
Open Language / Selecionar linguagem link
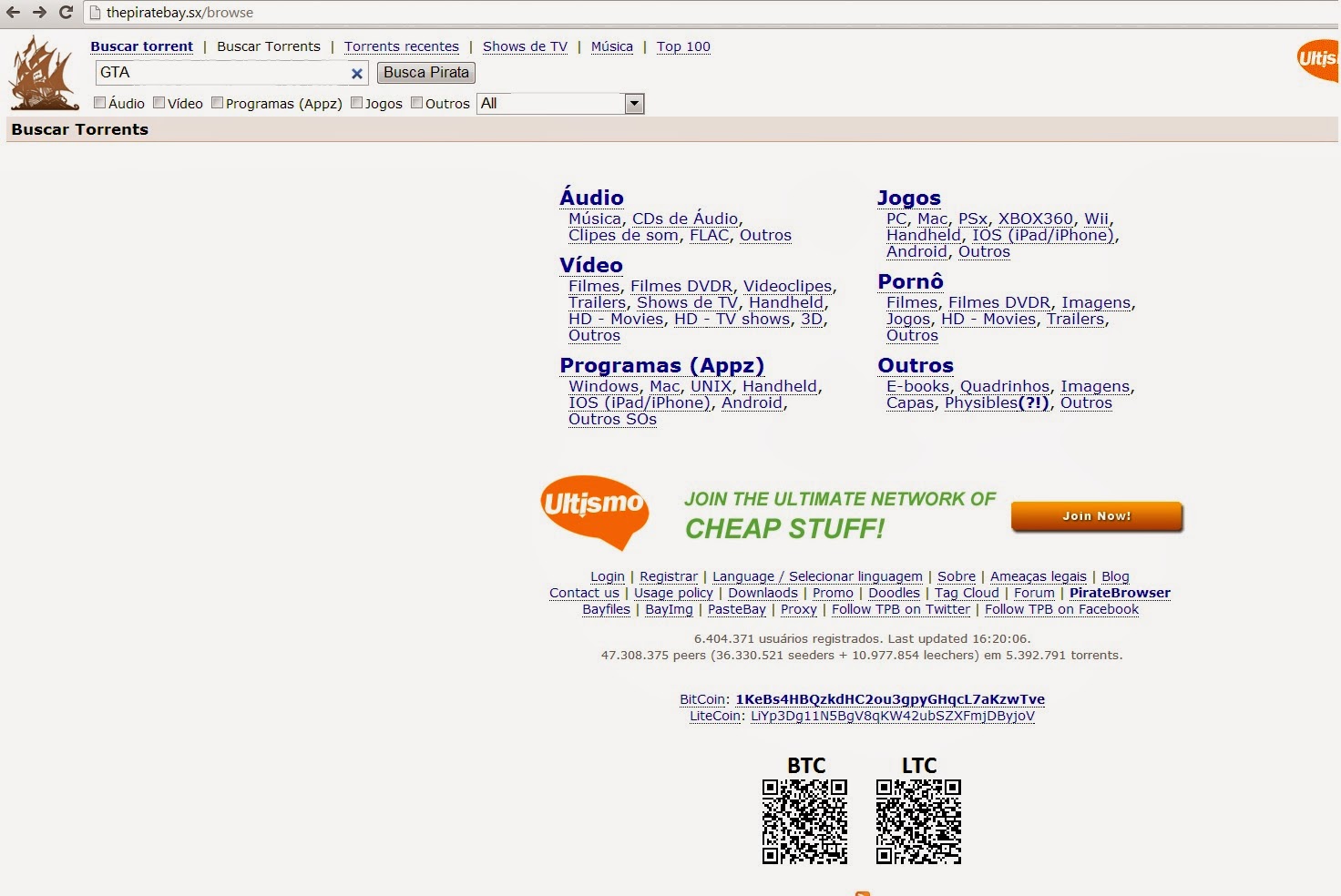click(817, 576)
